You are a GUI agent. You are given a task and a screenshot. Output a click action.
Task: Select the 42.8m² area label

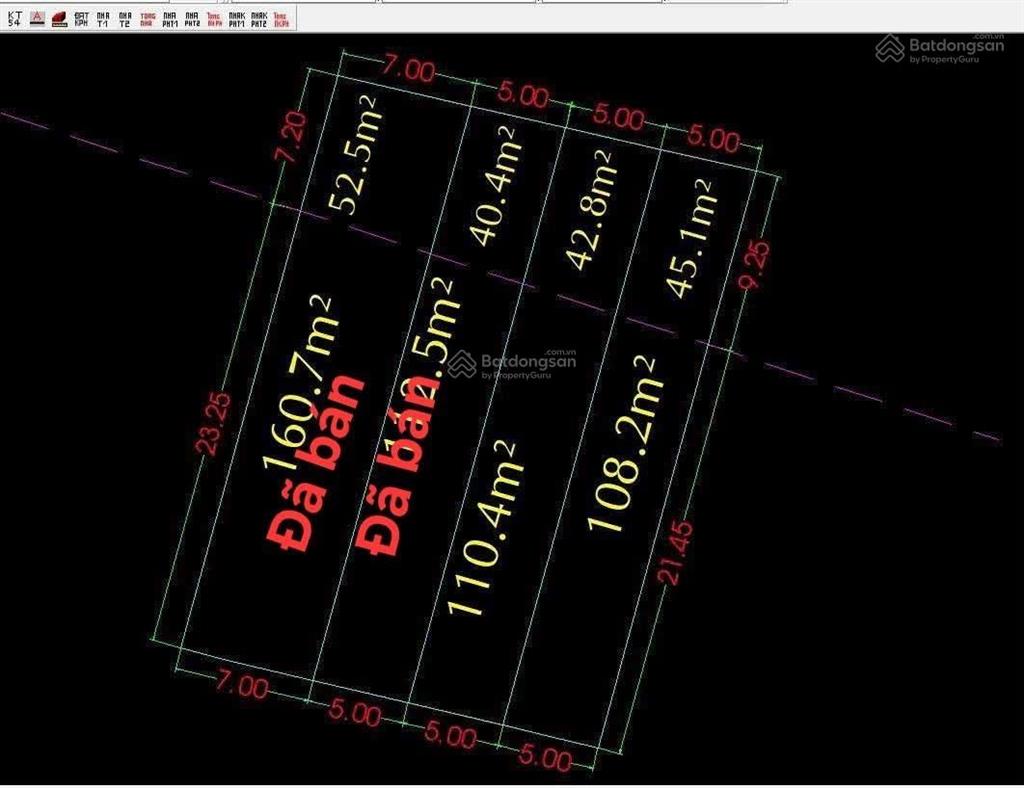[x=592, y=209]
